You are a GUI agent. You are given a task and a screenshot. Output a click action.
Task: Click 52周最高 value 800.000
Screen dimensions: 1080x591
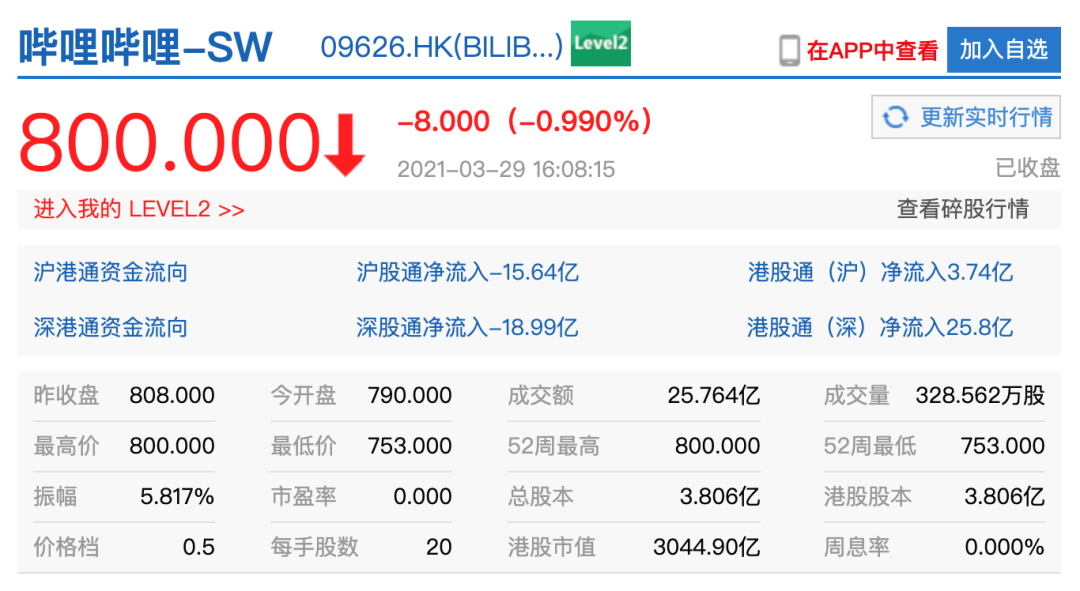(x=718, y=446)
